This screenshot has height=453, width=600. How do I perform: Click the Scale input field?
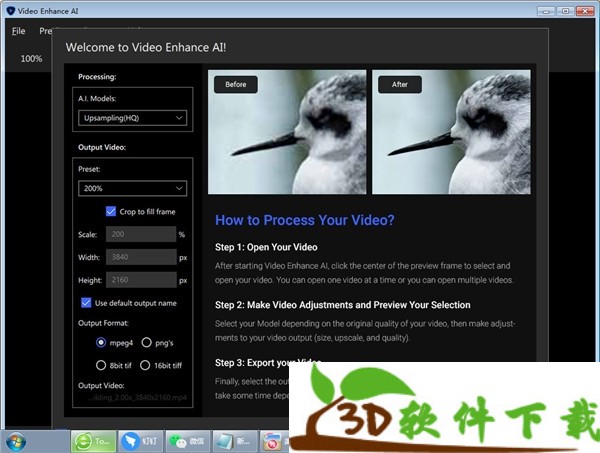[141, 234]
